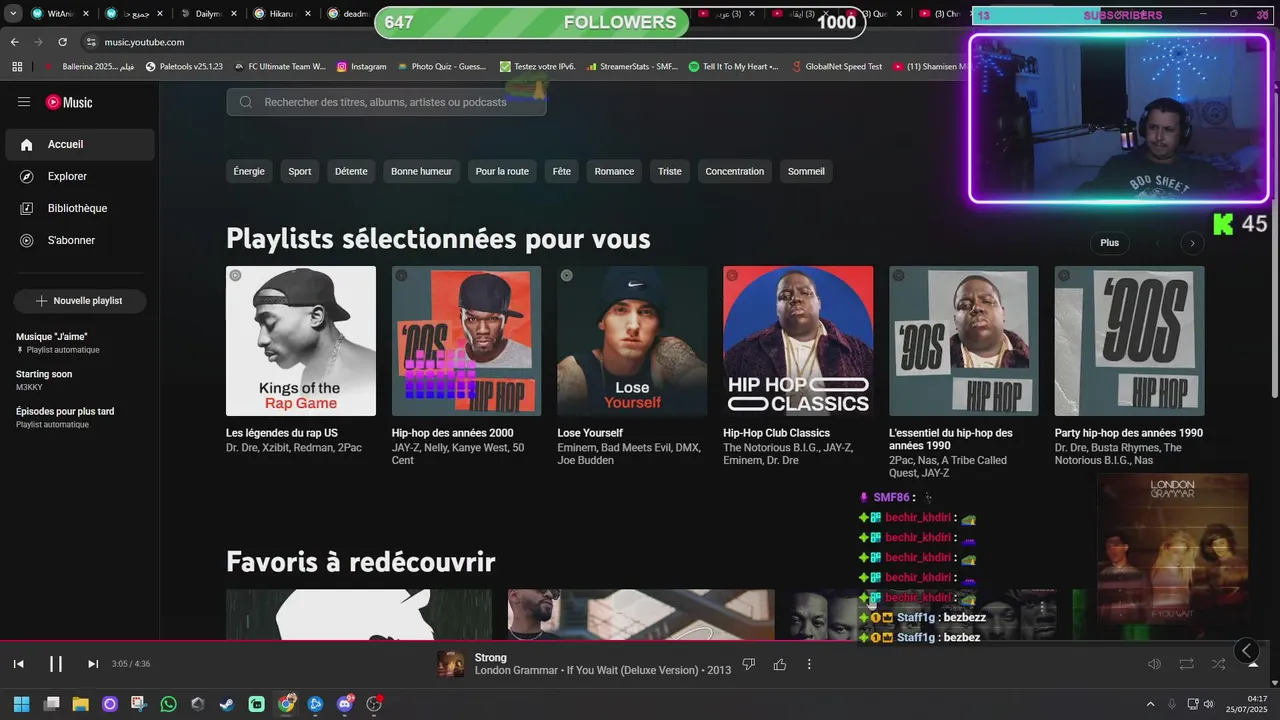The height and width of the screenshot is (720, 1280).
Task: Open Épisodes pour plus tard playlist
Action: pos(65,417)
